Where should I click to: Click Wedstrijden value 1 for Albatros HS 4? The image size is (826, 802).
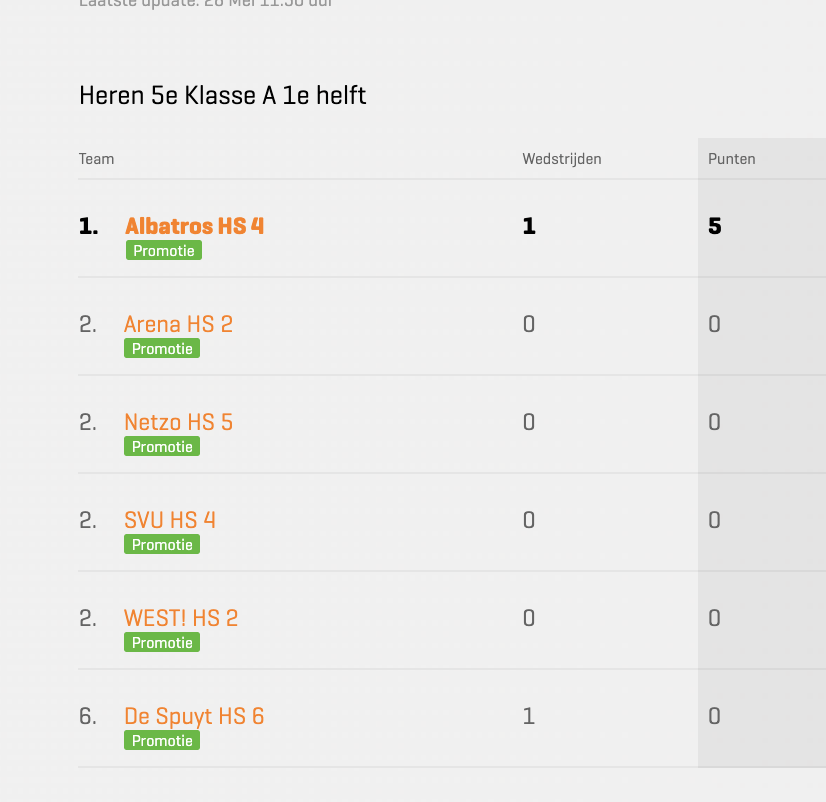529,226
